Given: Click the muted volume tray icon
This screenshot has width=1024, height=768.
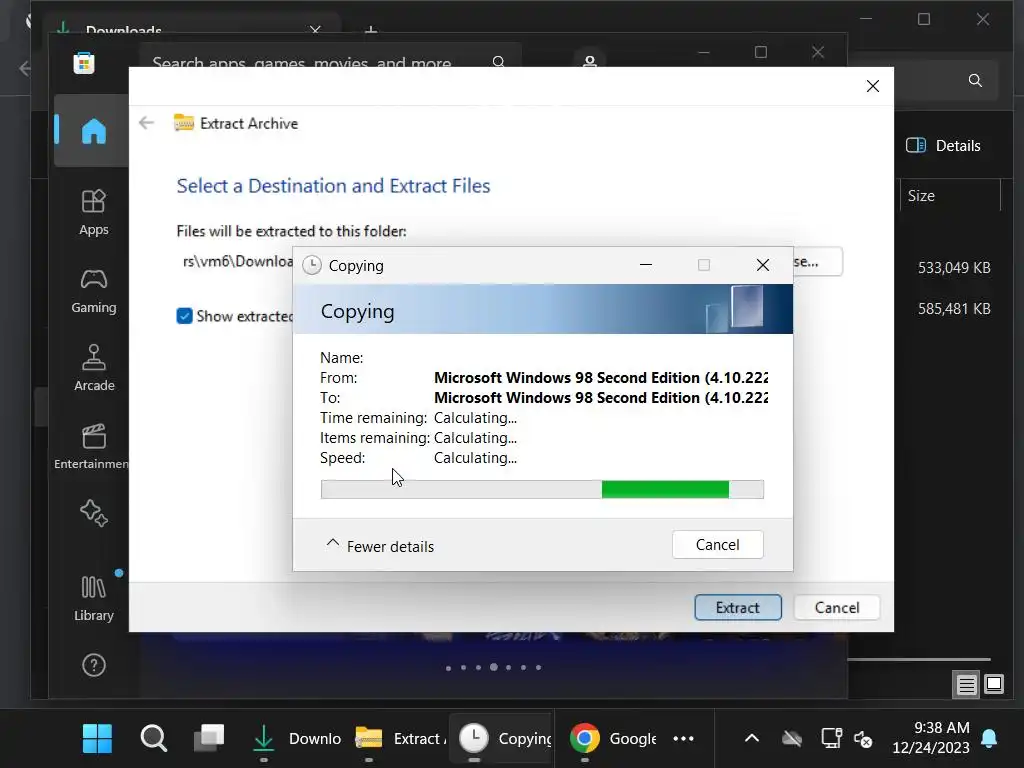Looking at the screenshot, I should [863, 739].
